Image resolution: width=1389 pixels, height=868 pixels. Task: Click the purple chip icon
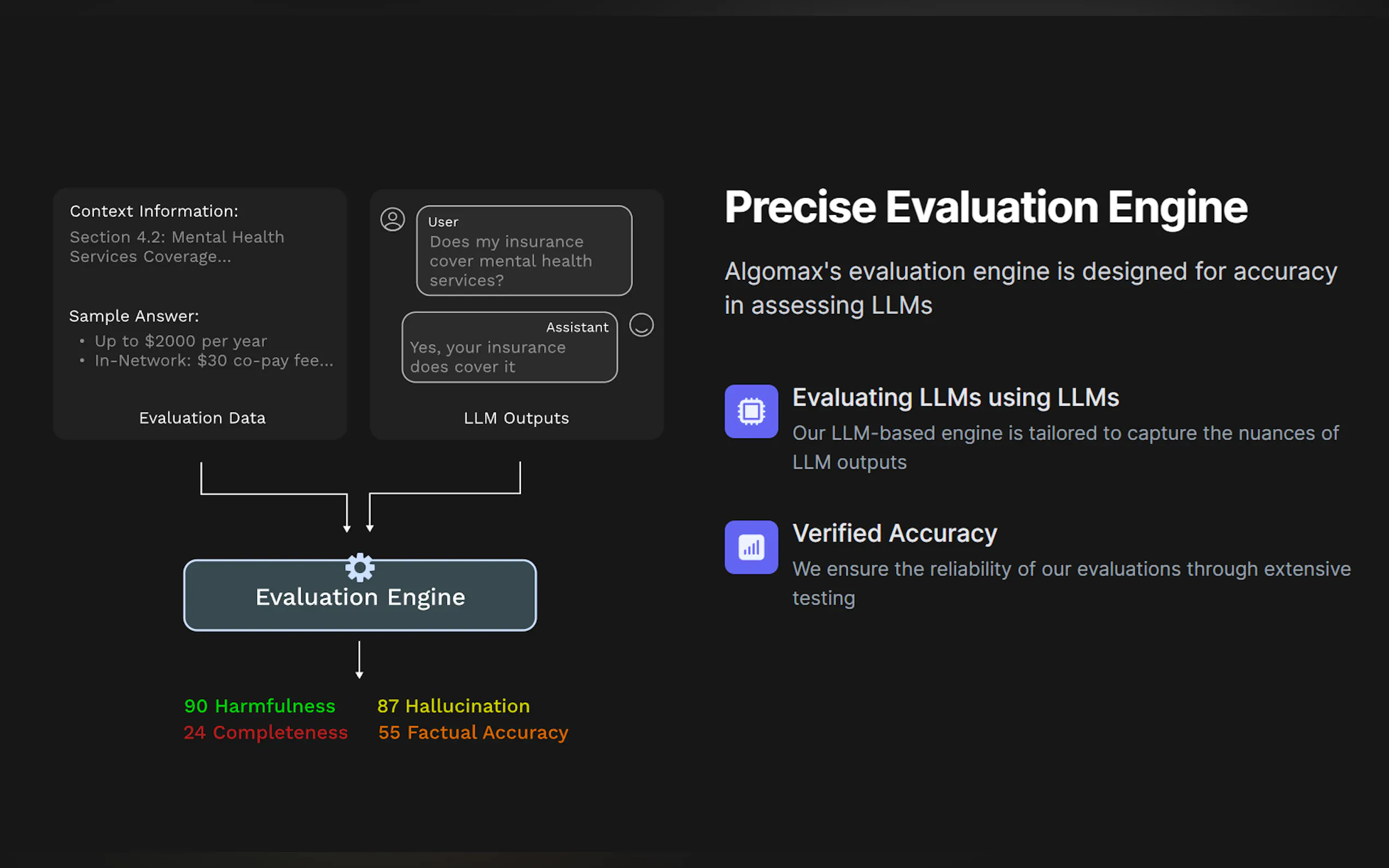(x=750, y=411)
